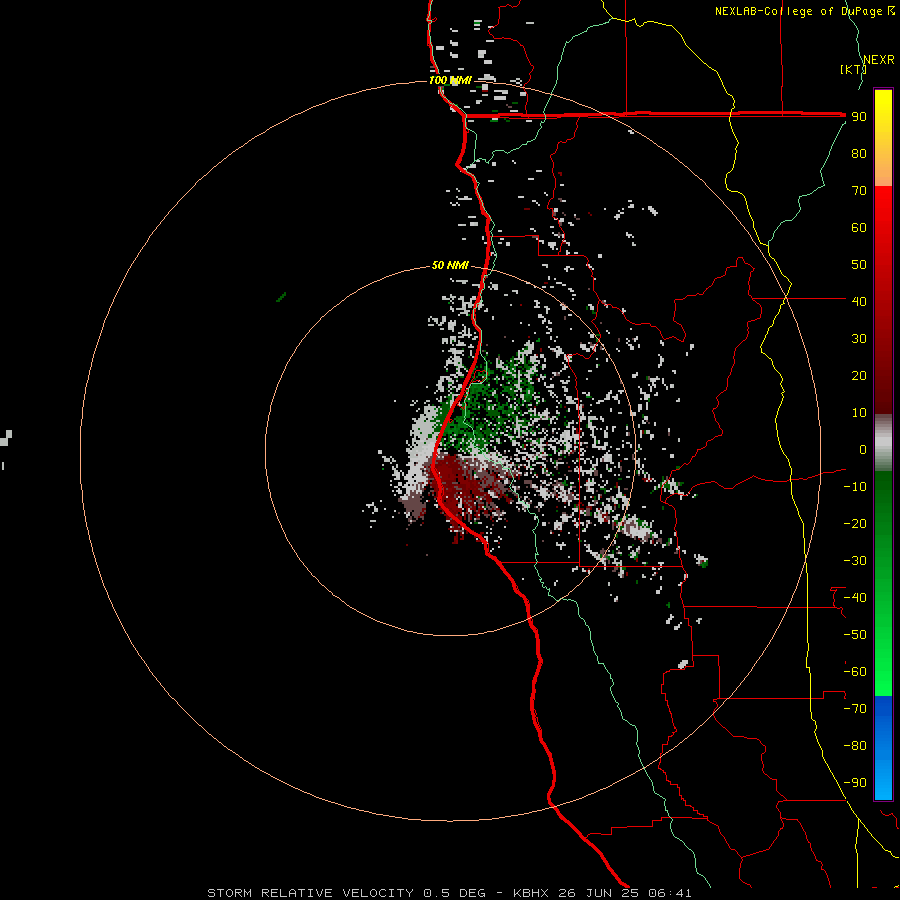This screenshot has width=900, height=900.
Task: Click the small green echo over the ocean
Action: [x=281, y=297]
